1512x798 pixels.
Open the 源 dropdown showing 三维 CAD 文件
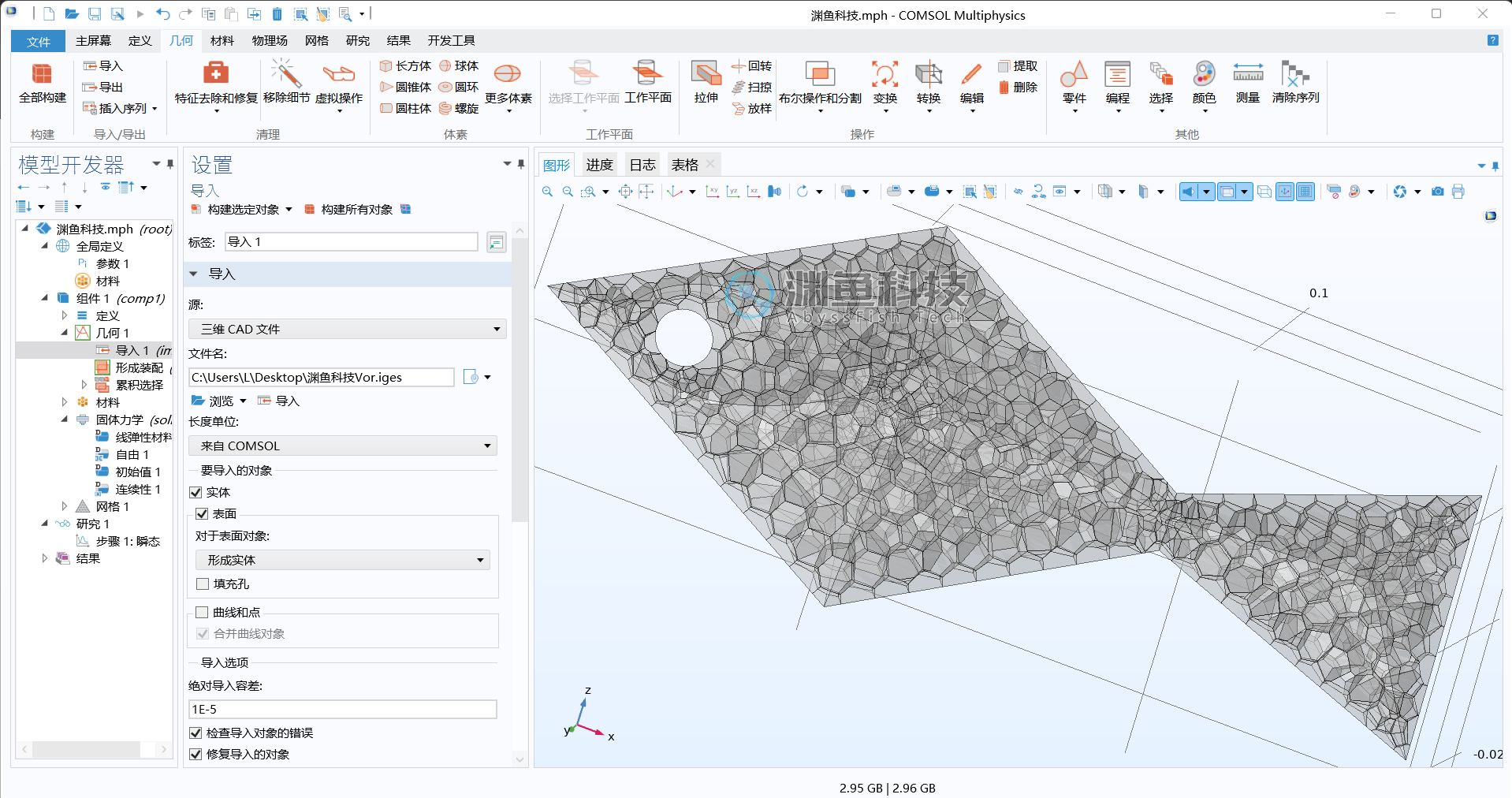(x=348, y=330)
